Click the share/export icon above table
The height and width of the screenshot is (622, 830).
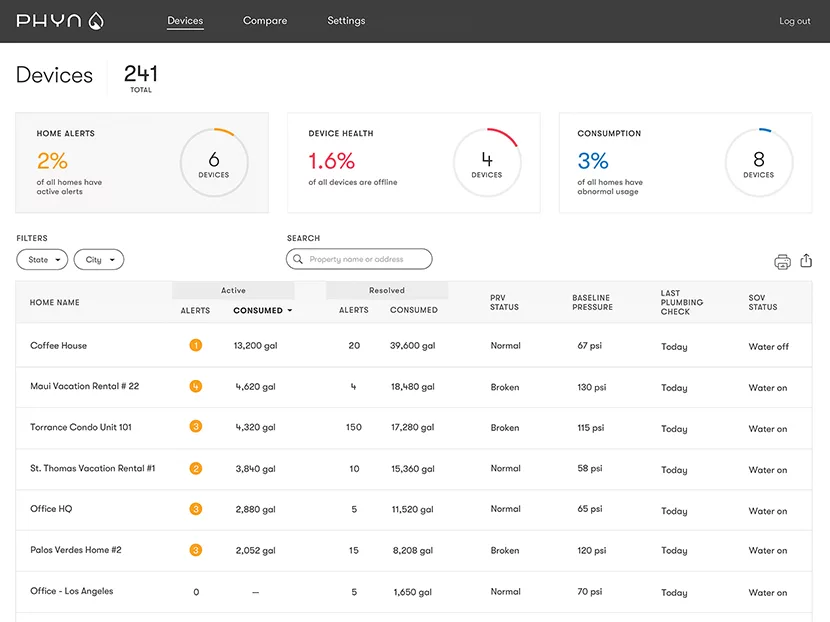click(x=807, y=261)
